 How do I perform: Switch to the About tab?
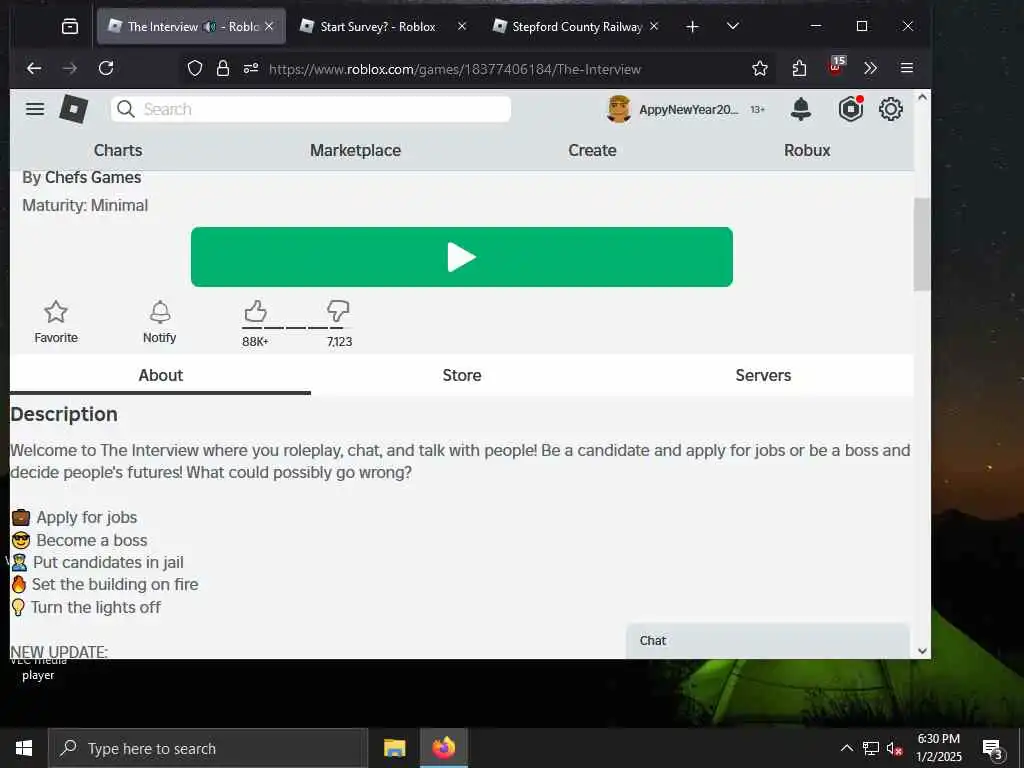point(161,376)
